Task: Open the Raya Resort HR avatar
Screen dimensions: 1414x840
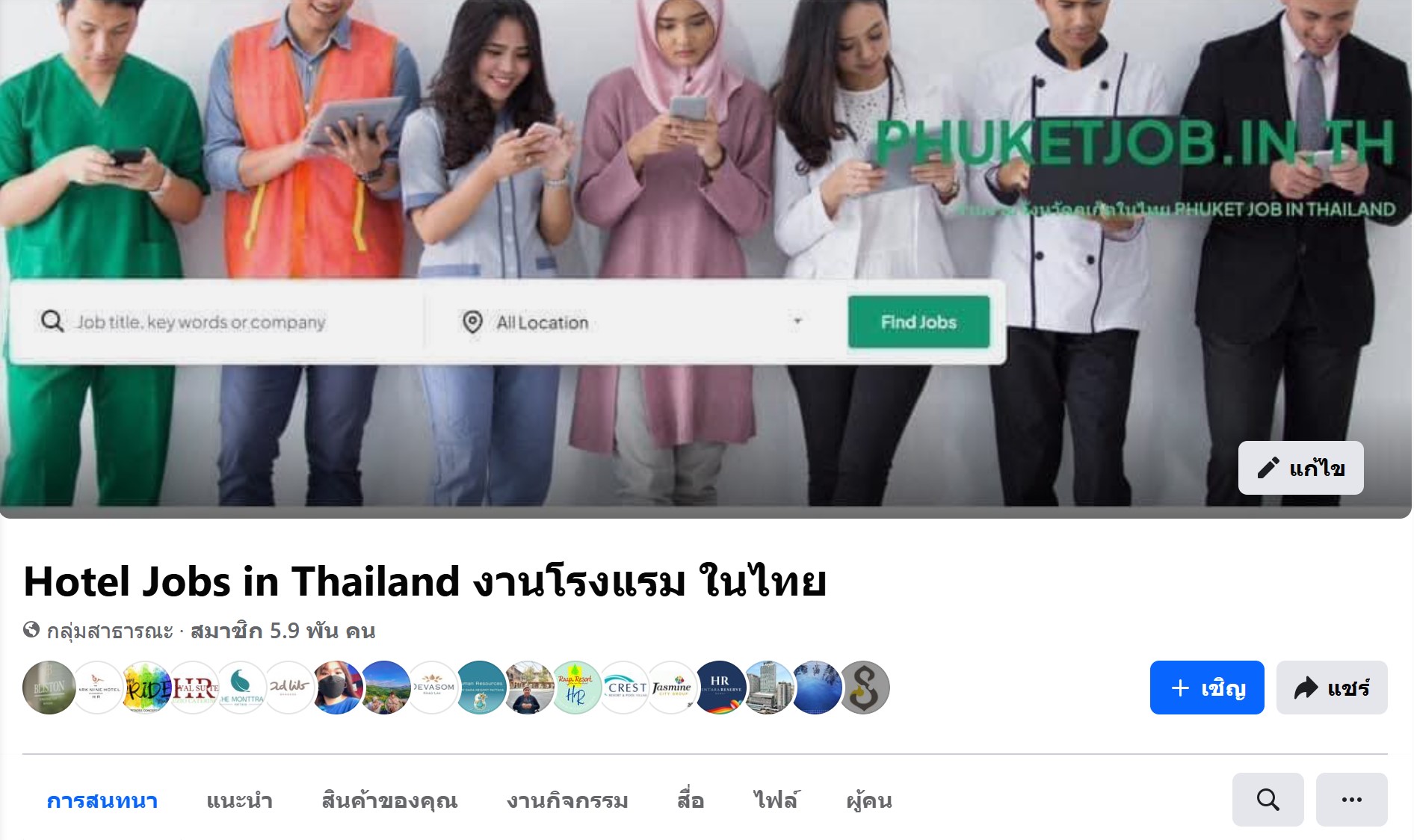Action: [x=576, y=688]
